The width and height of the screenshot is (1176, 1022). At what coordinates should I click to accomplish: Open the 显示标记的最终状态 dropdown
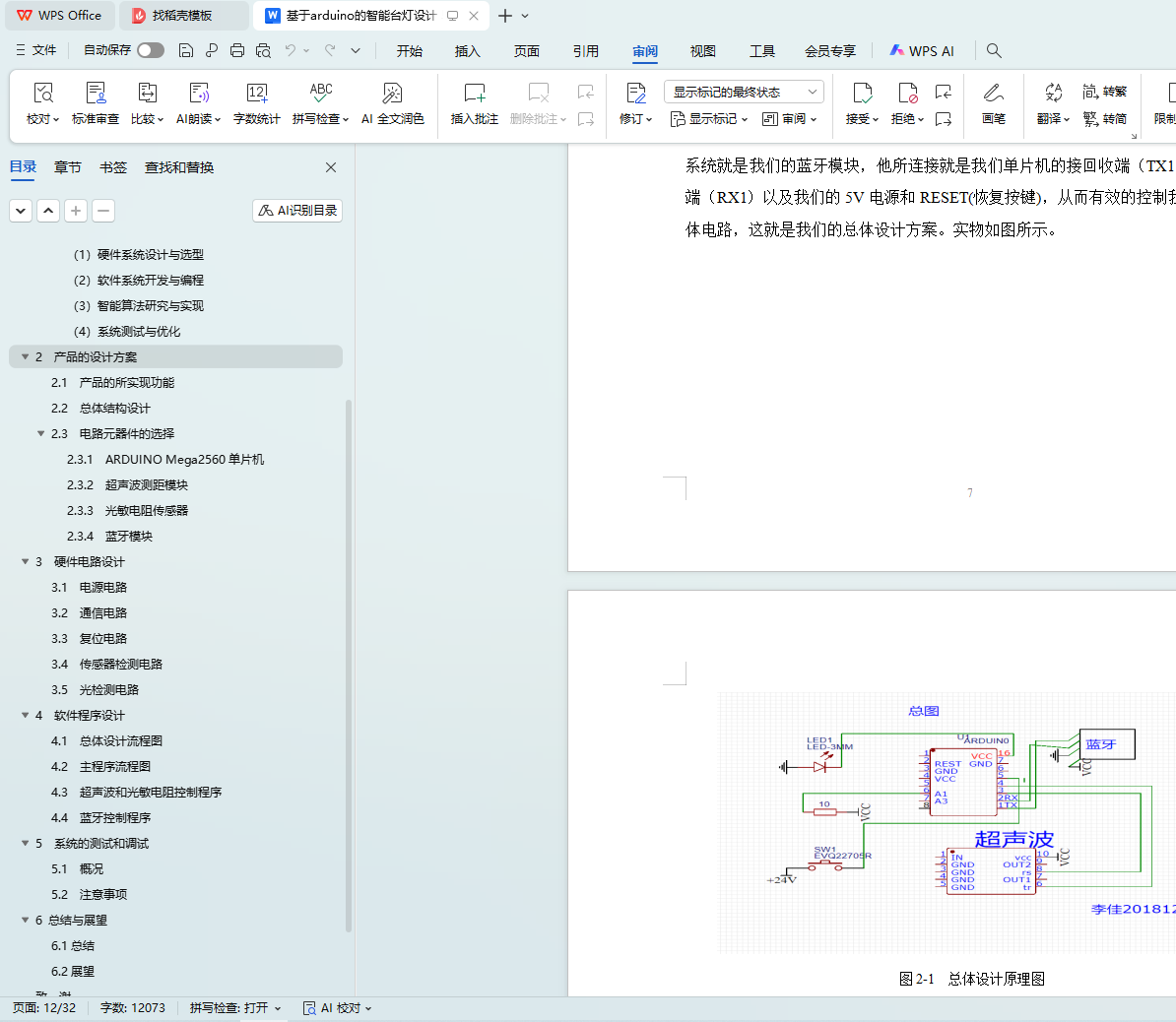pyautogui.click(x=744, y=92)
